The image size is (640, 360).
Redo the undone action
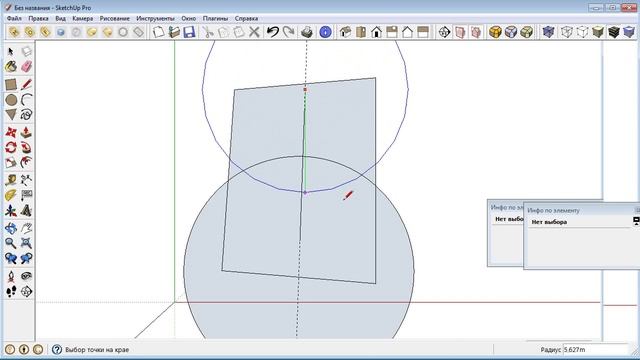(289, 32)
